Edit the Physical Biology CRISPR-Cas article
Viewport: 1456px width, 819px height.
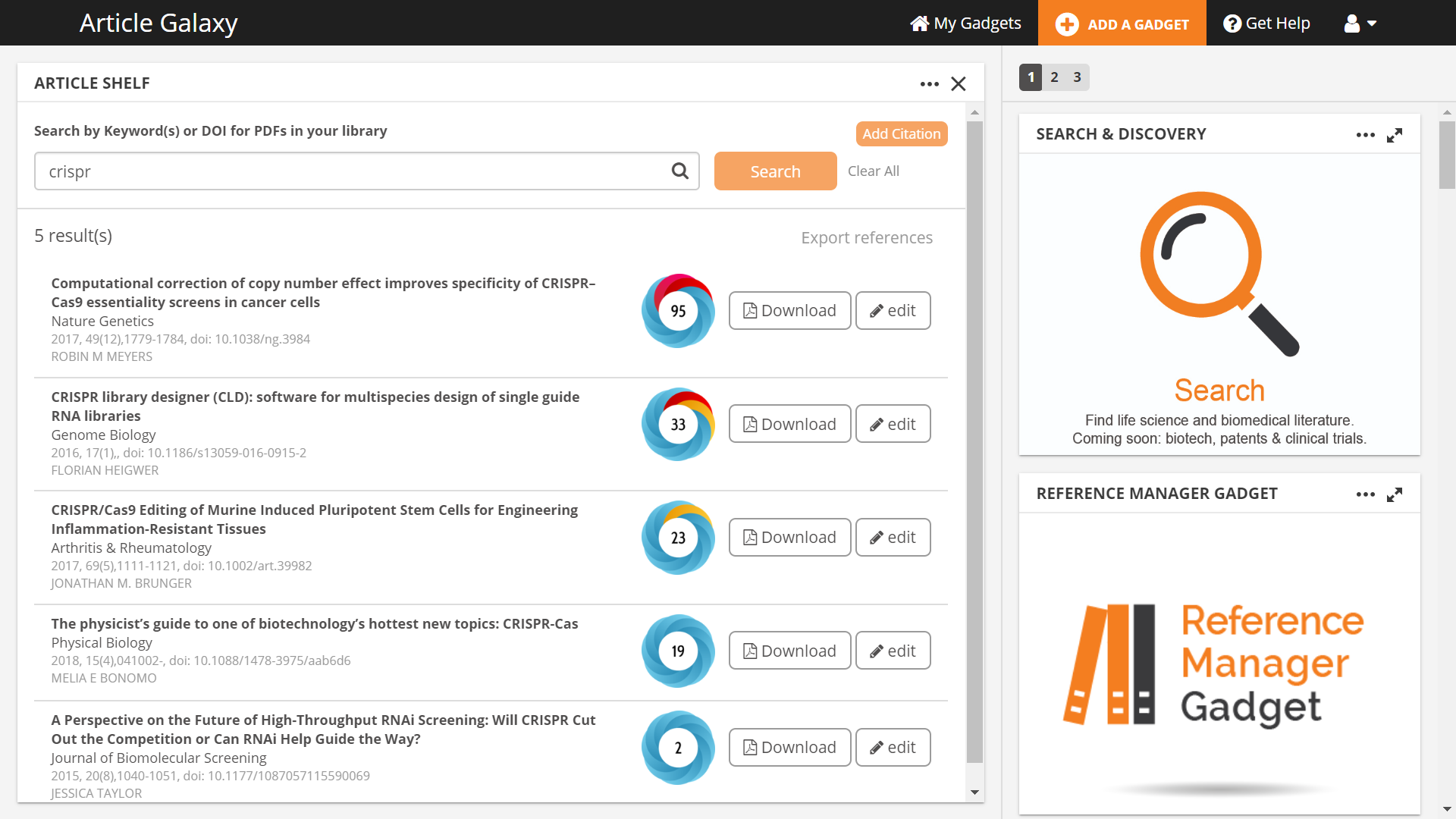click(x=893, y=651)
